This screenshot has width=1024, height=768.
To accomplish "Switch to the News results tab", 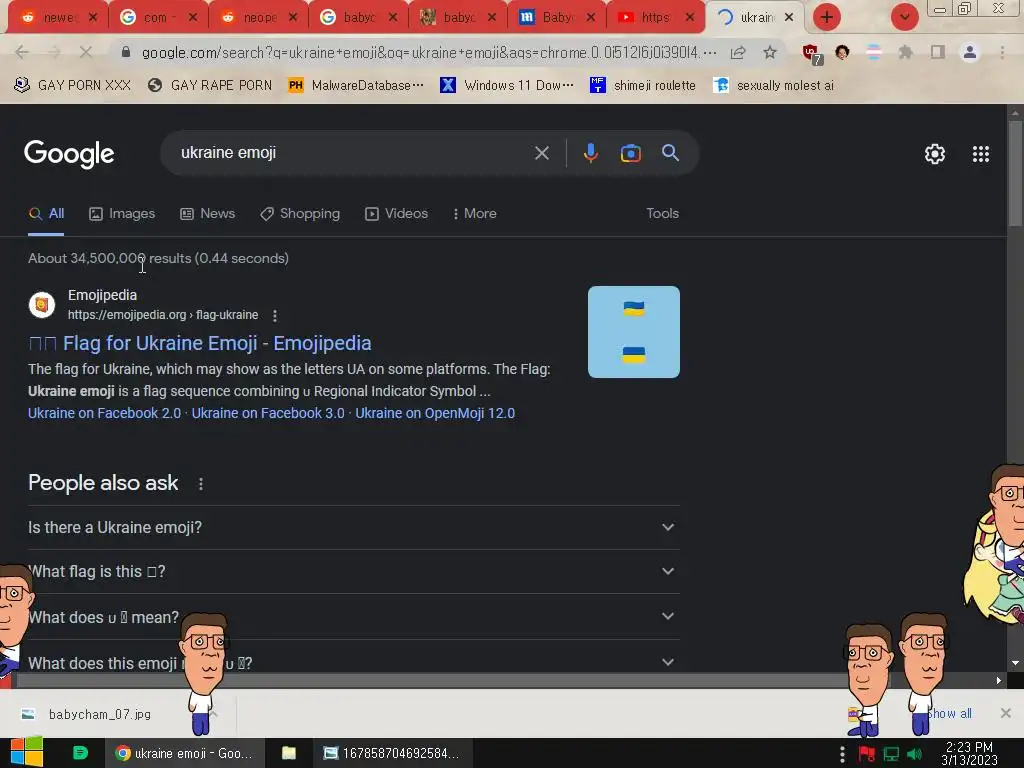I will 208,214.
